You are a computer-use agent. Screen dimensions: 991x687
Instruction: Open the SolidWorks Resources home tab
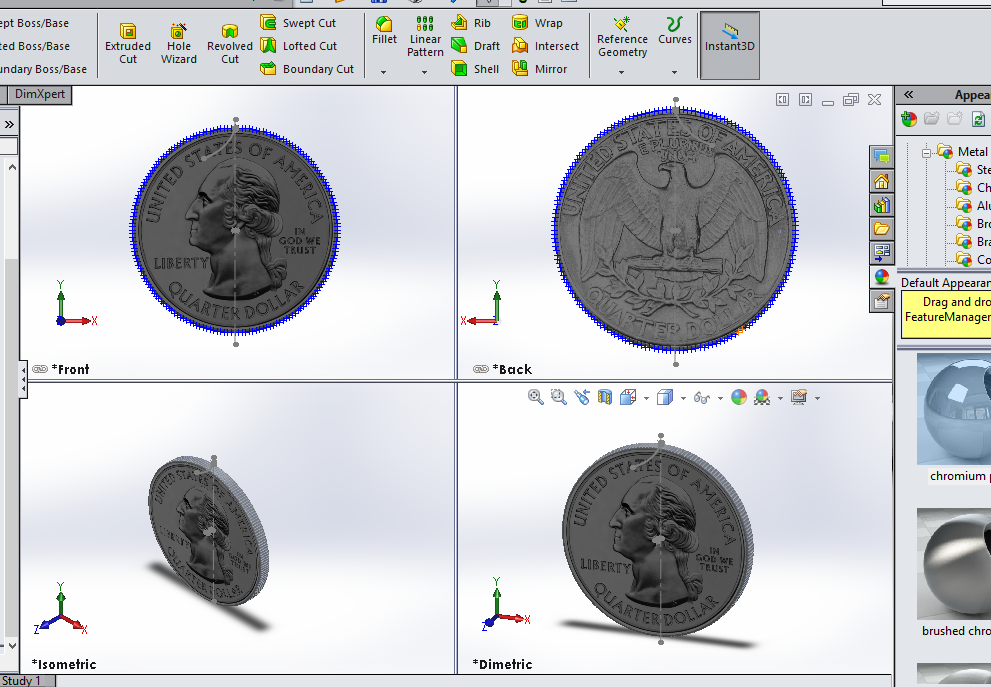pyautogui.click(x=881, y=181)
